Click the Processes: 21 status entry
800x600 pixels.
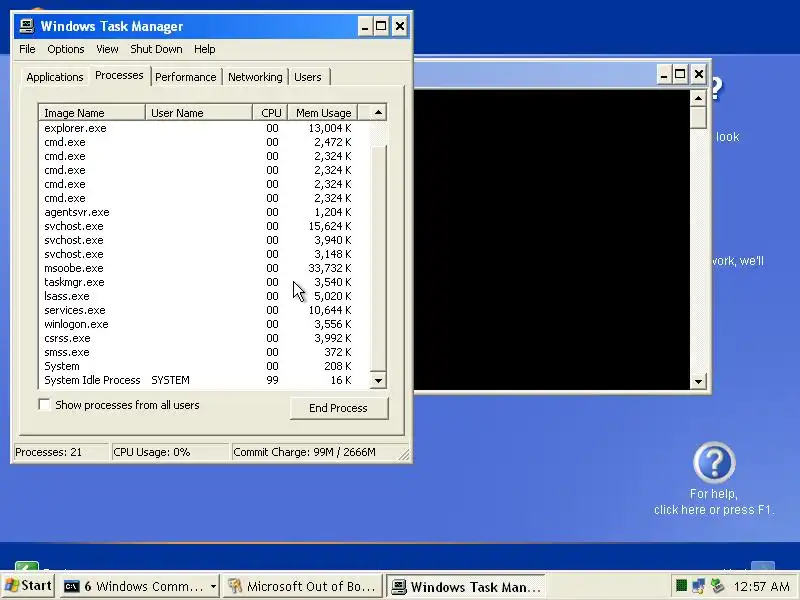[60, 452]
